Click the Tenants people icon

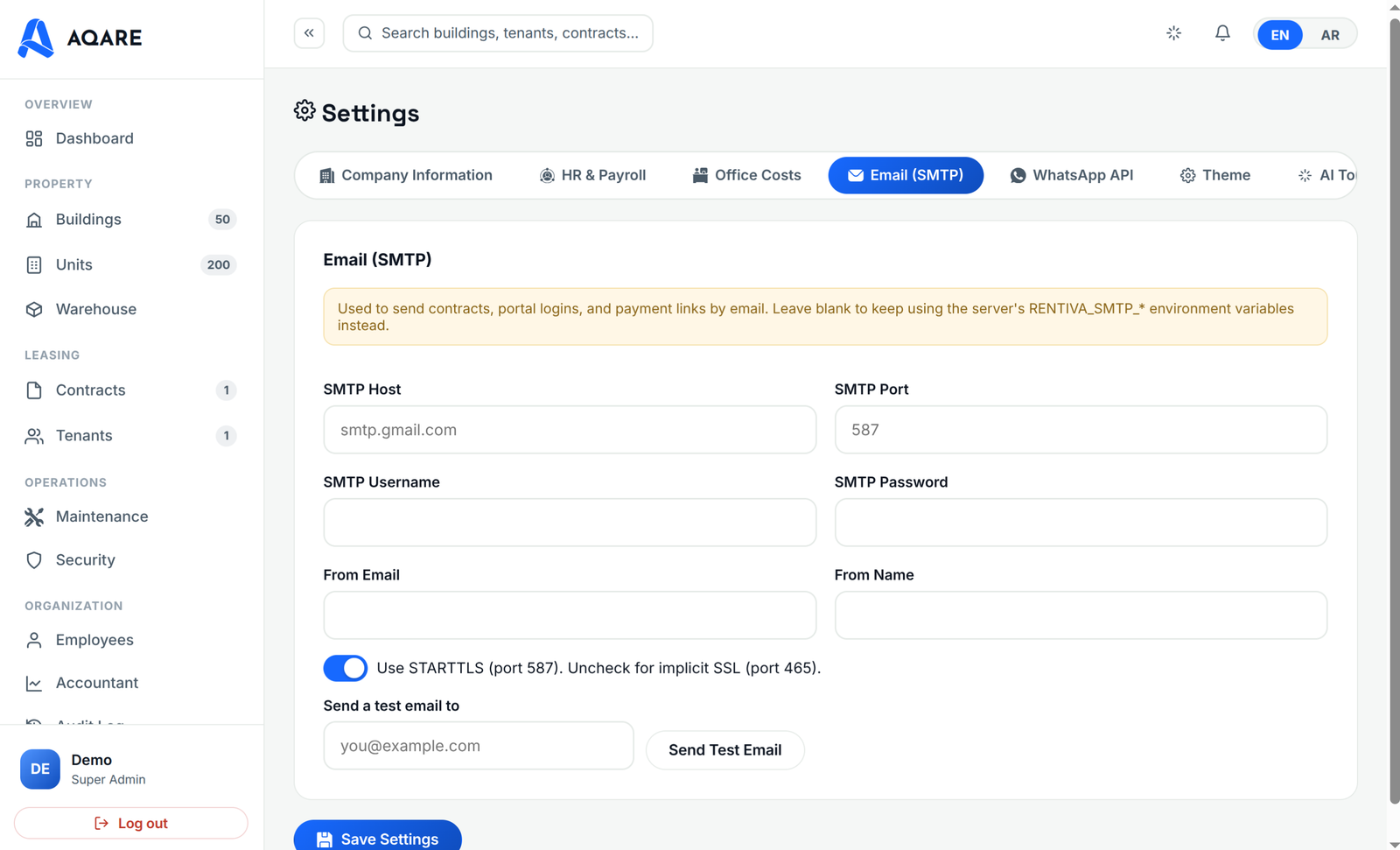coord(34,436)
